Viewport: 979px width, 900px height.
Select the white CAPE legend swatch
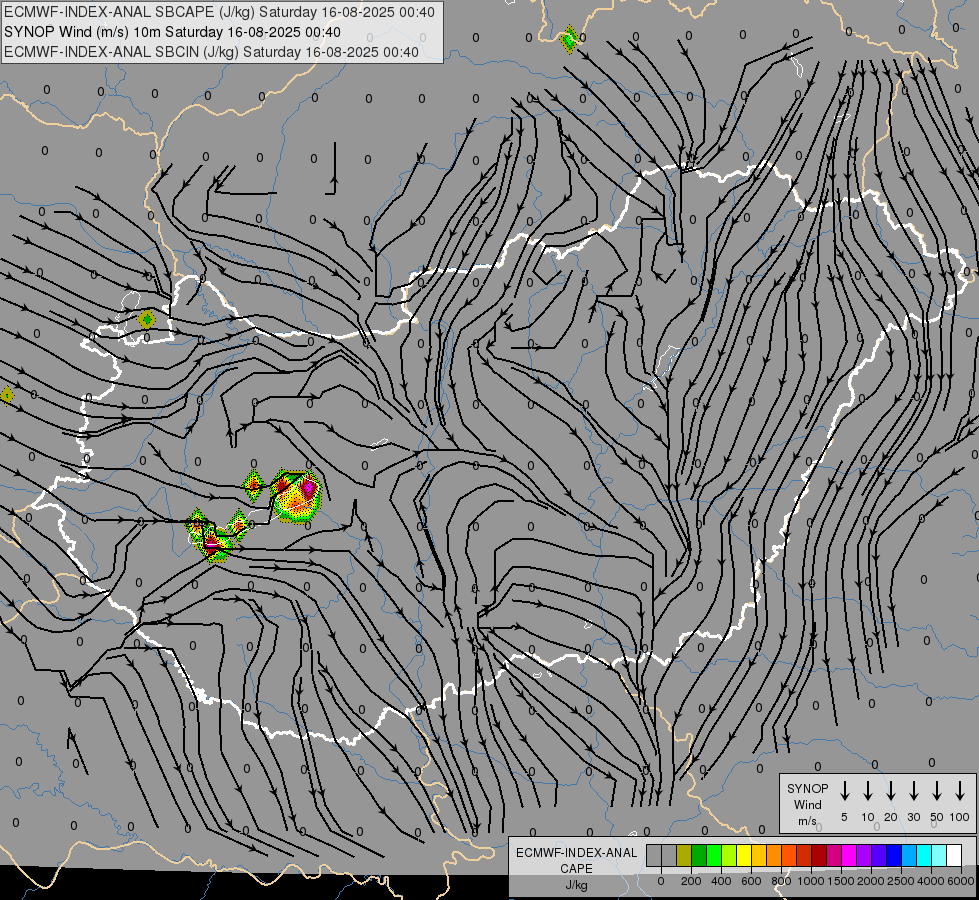pyautogui.click(x=955, y=855)
